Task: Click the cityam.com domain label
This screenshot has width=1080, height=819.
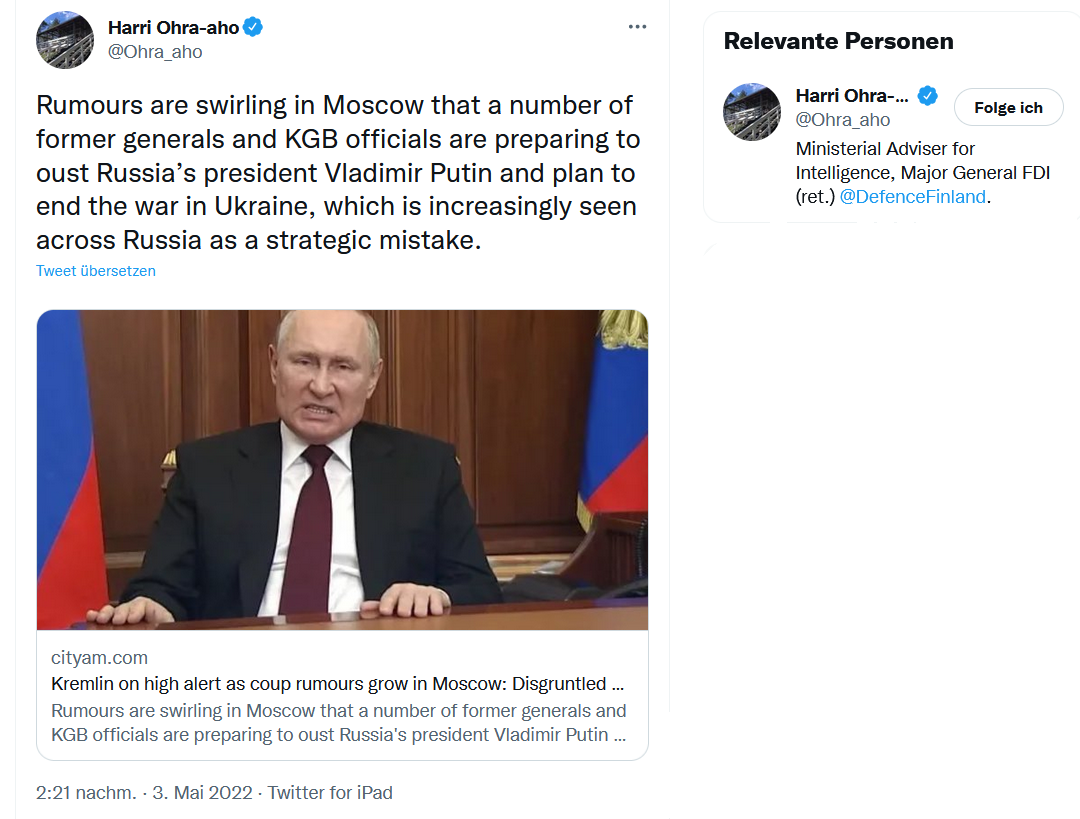Action: coord(99,658)
